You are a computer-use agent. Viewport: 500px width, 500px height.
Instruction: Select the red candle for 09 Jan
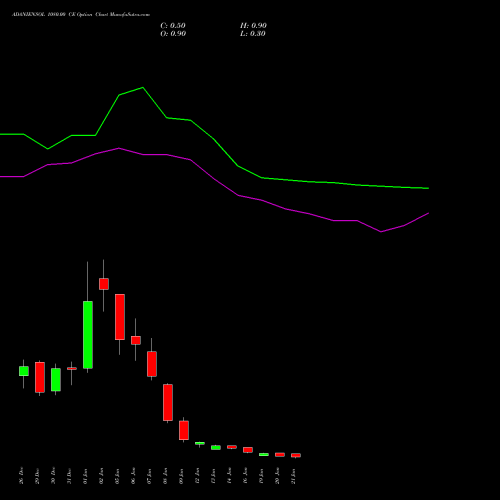[x=184, y=430]
